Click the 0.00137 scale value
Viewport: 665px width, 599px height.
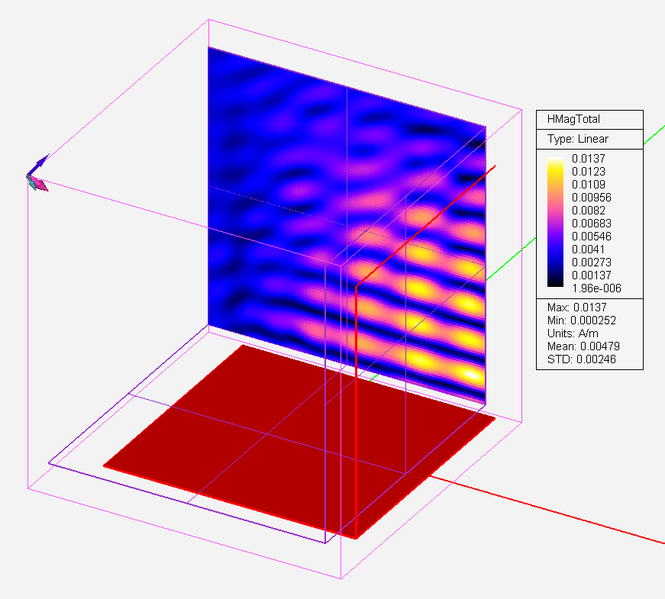click(x=591, y=275)
